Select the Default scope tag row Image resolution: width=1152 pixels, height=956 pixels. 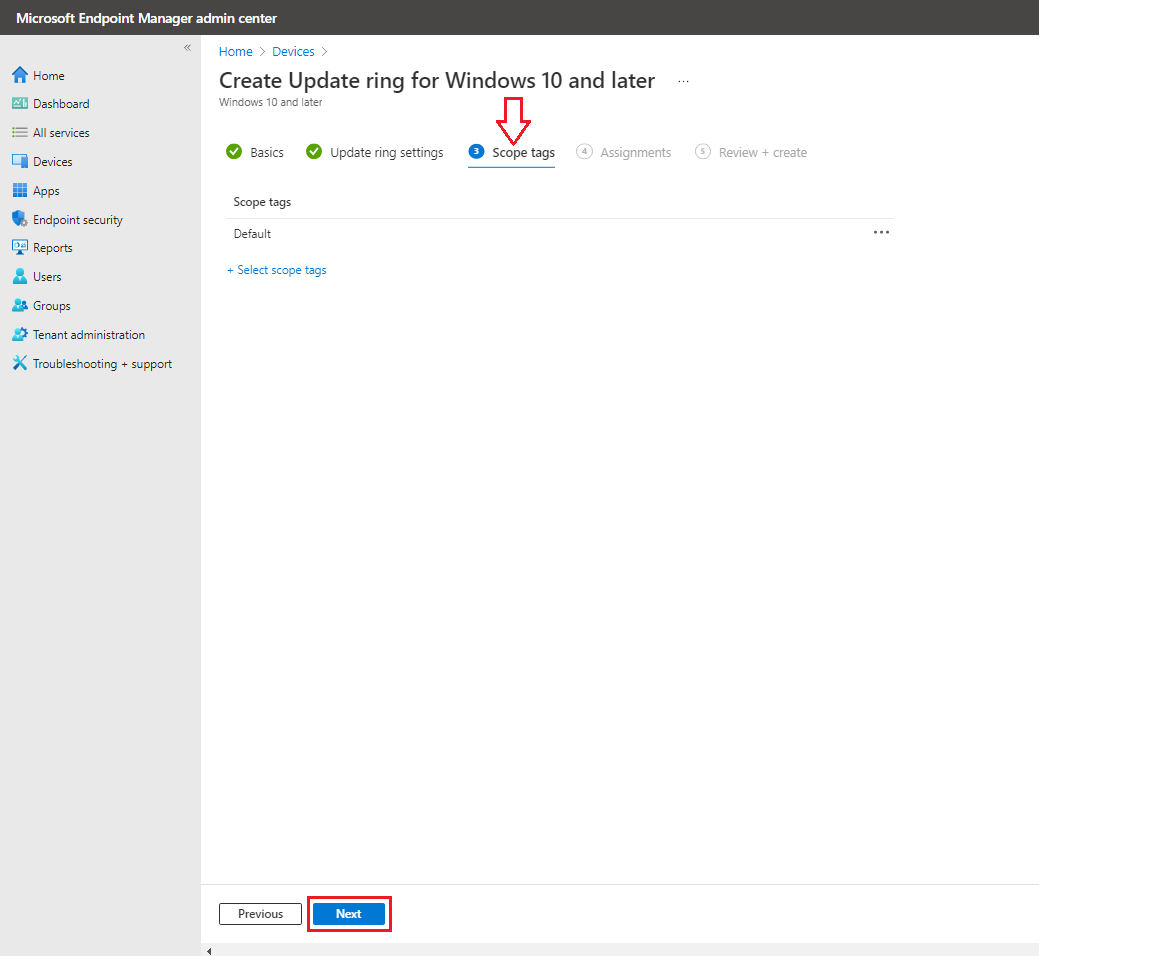click(x=560, y=234)
